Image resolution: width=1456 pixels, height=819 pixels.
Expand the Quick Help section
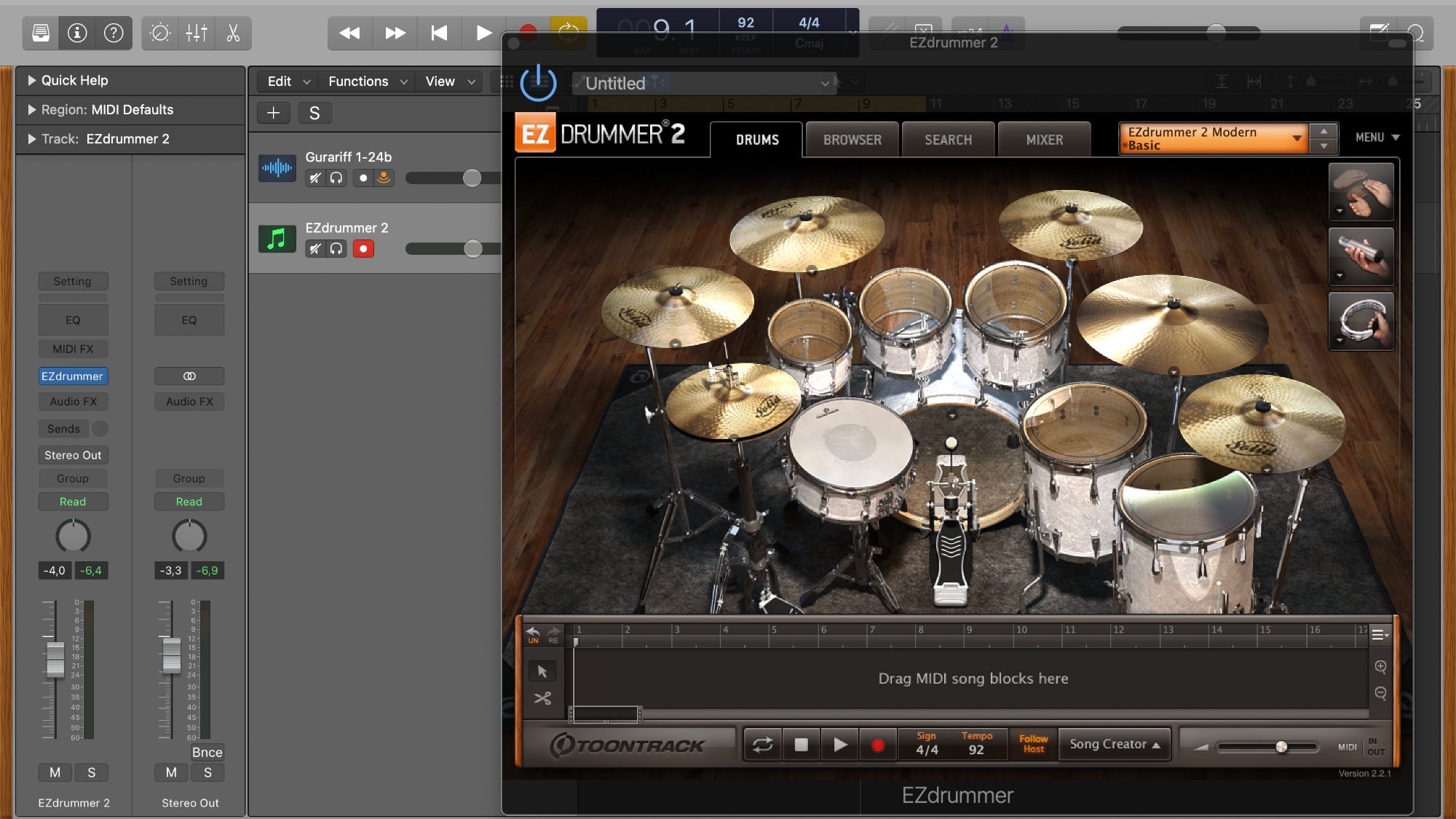click(32, 80)
